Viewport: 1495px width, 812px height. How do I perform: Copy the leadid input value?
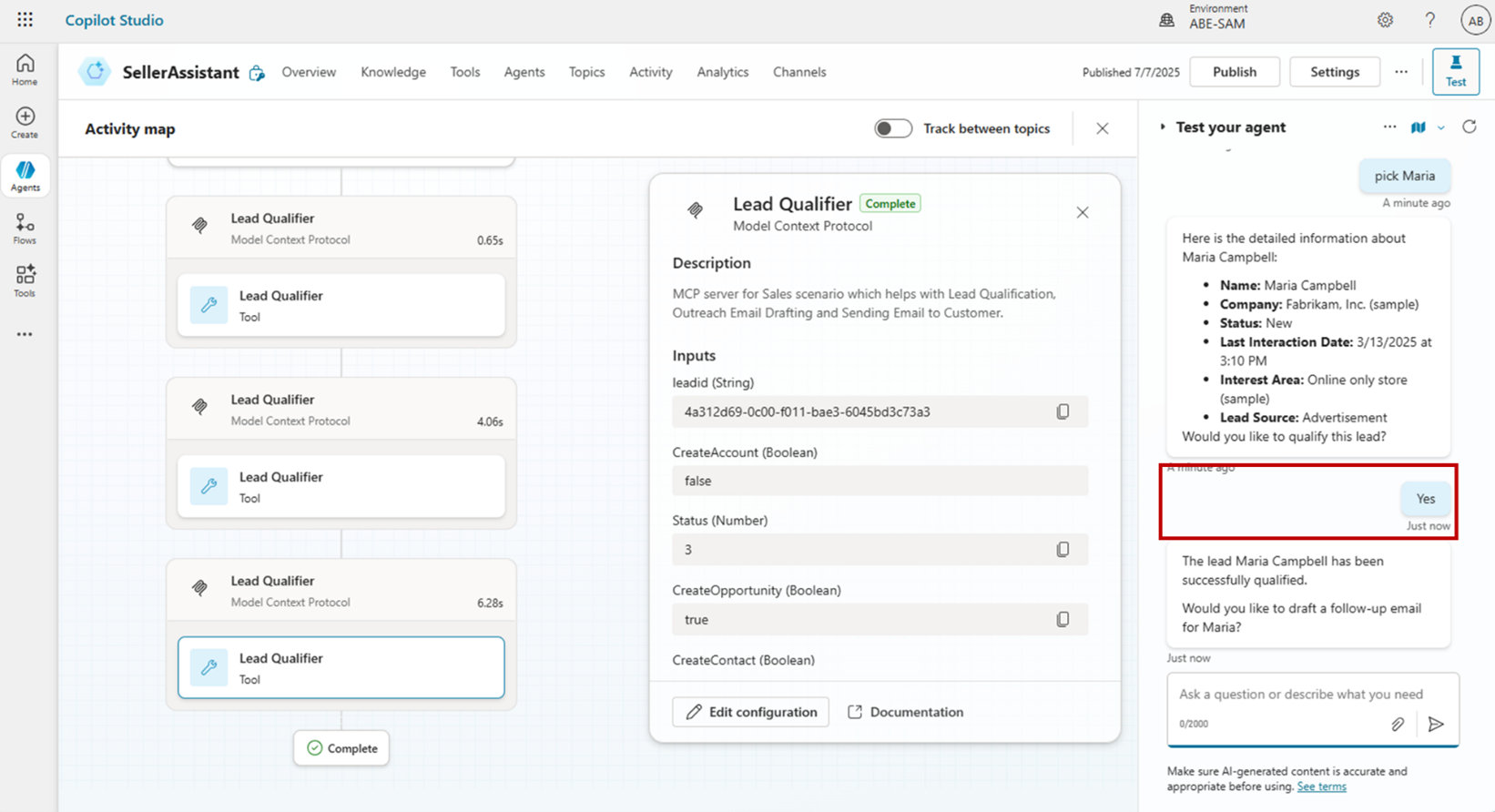pyautogui.click(x=1062, y=411)
